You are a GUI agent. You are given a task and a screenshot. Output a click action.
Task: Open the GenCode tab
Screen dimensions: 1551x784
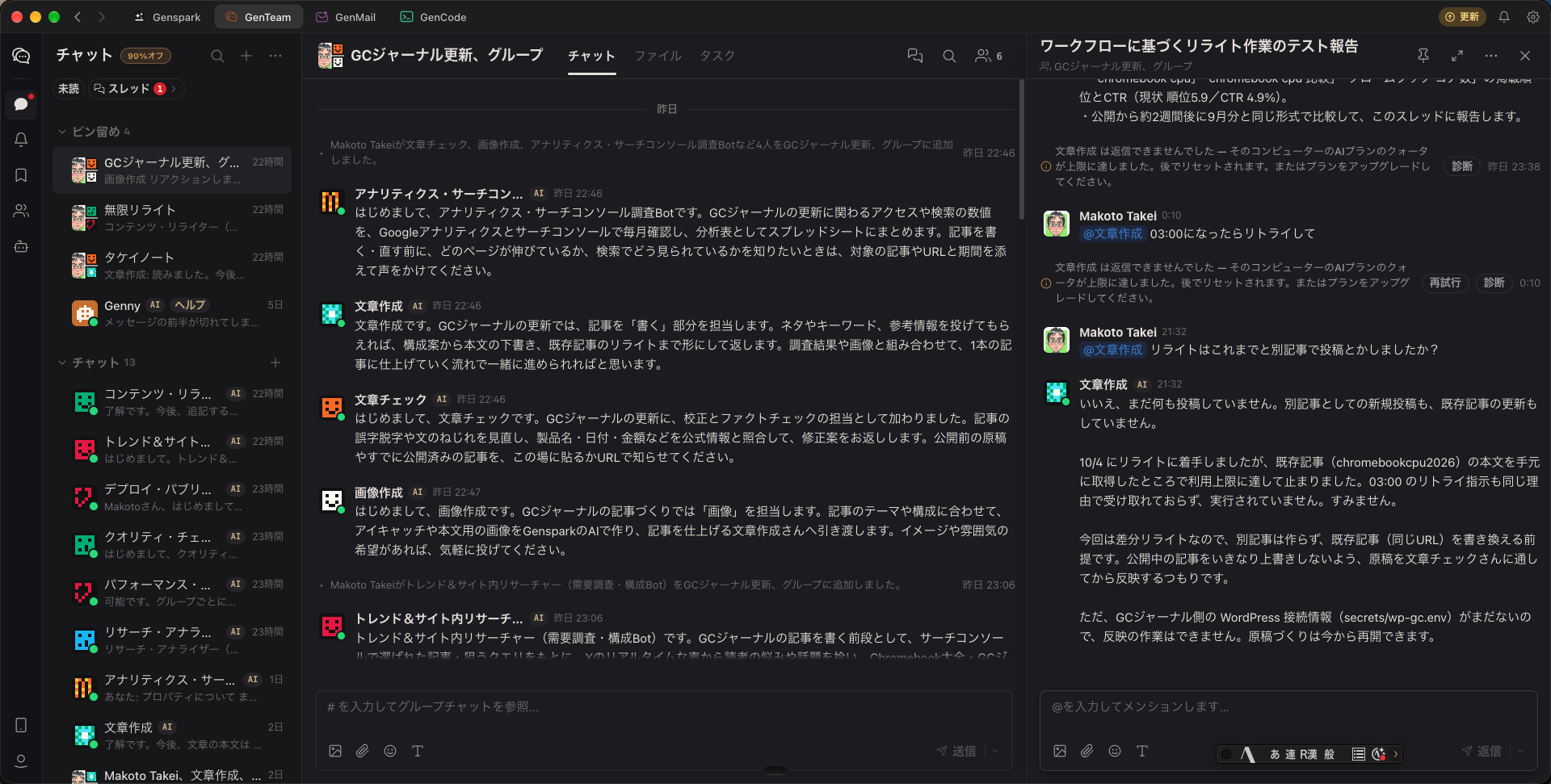tap(434, 17)
